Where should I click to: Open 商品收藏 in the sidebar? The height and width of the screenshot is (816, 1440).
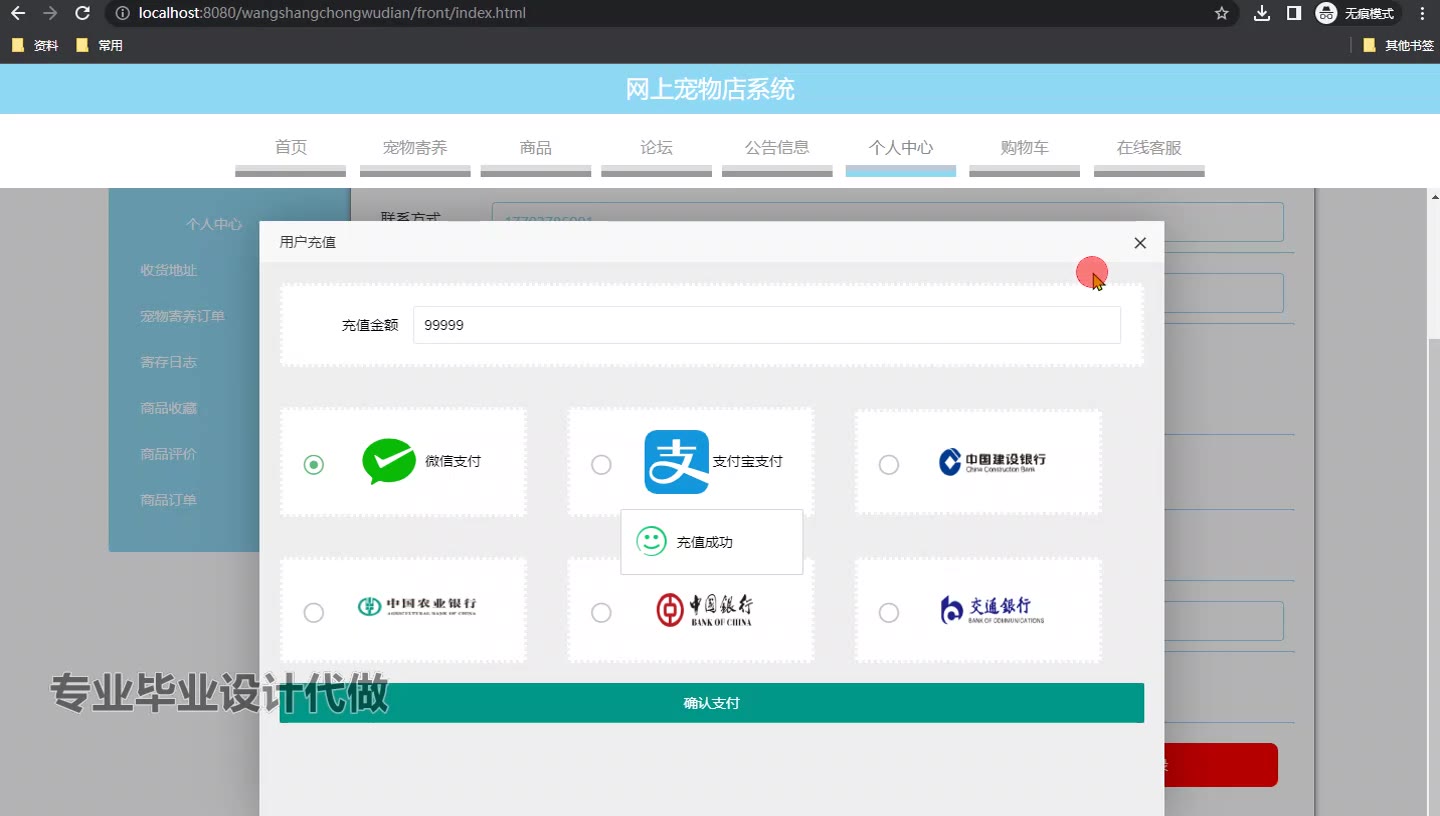pyautogui.click(x=169, y=408)
